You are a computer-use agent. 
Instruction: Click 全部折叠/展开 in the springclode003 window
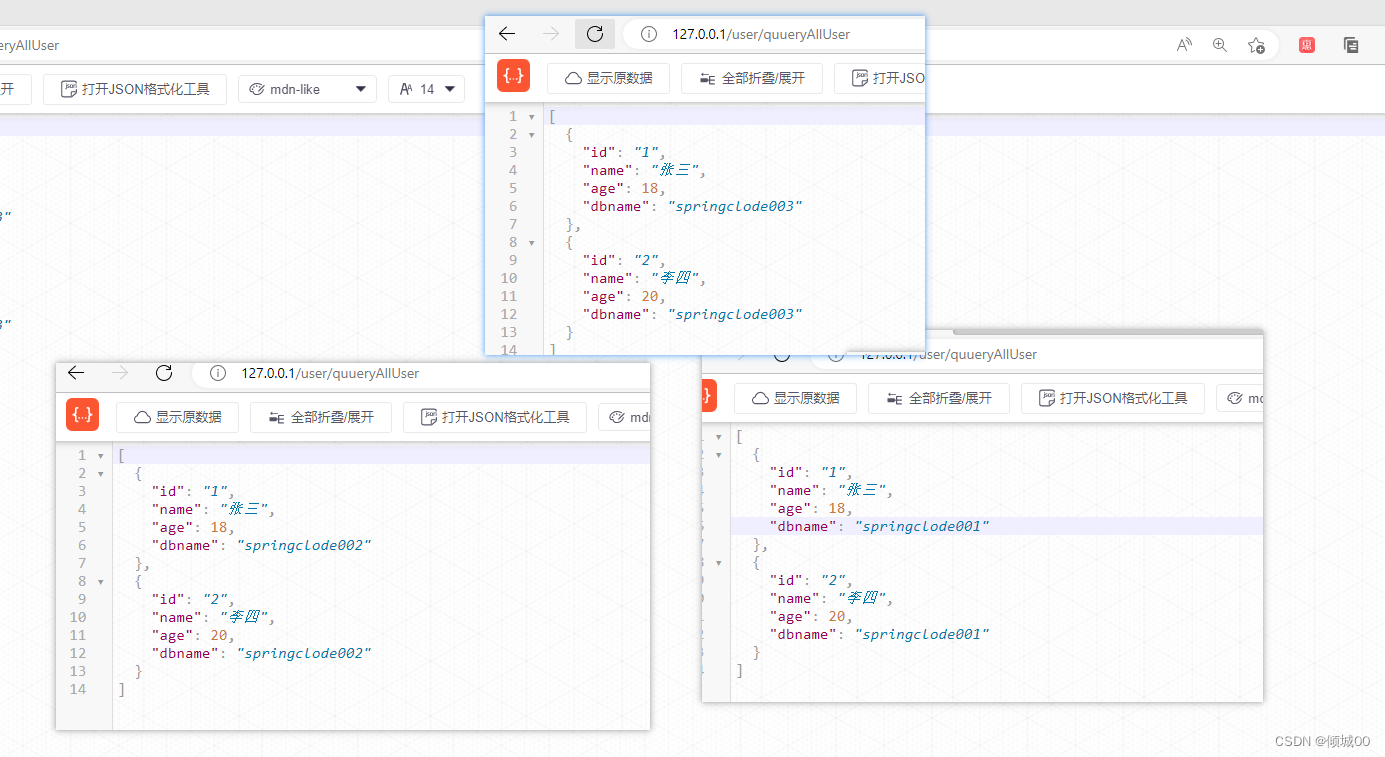point(752,78)
